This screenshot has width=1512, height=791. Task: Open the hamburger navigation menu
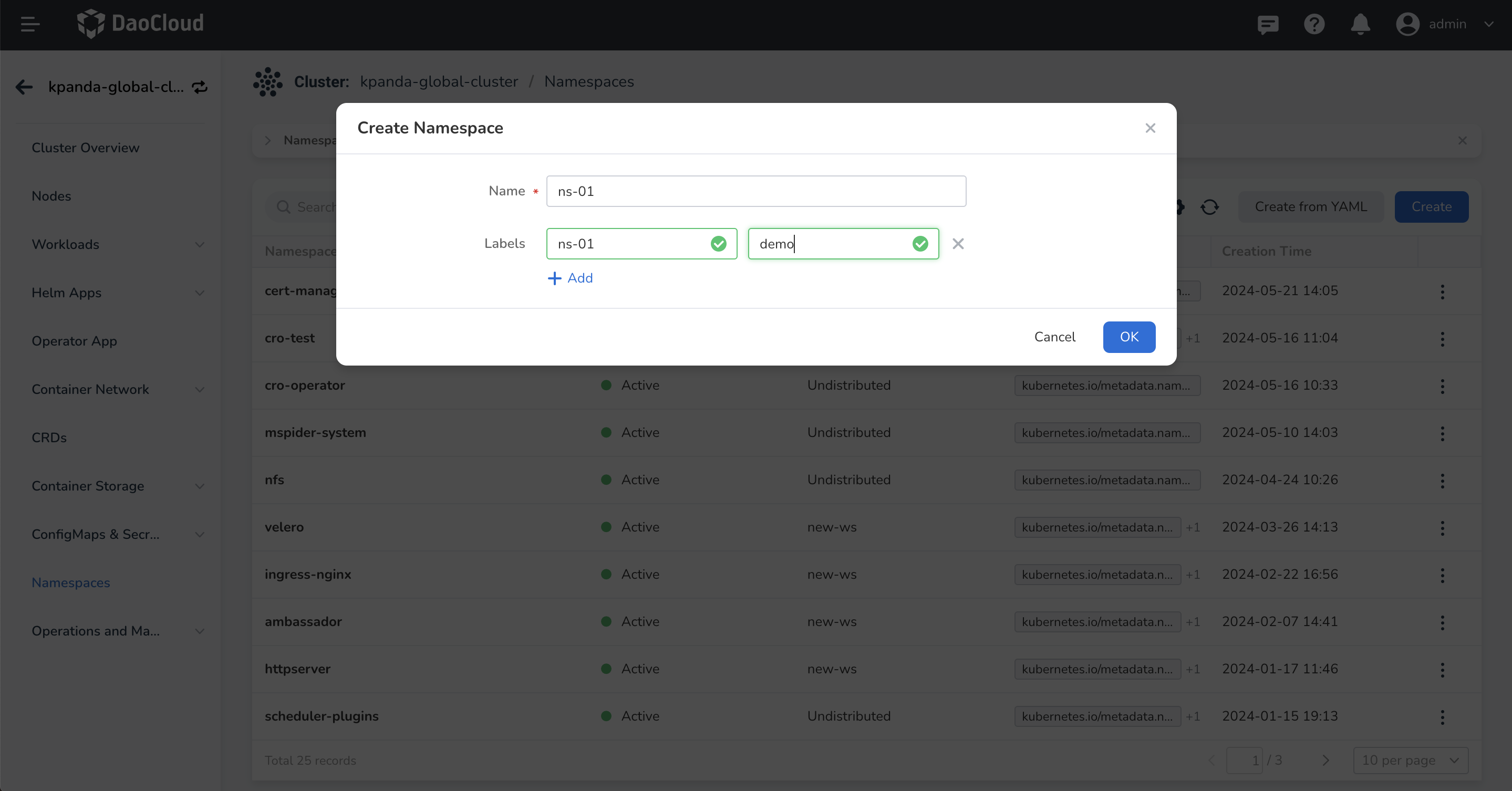(x=29, y=24)
